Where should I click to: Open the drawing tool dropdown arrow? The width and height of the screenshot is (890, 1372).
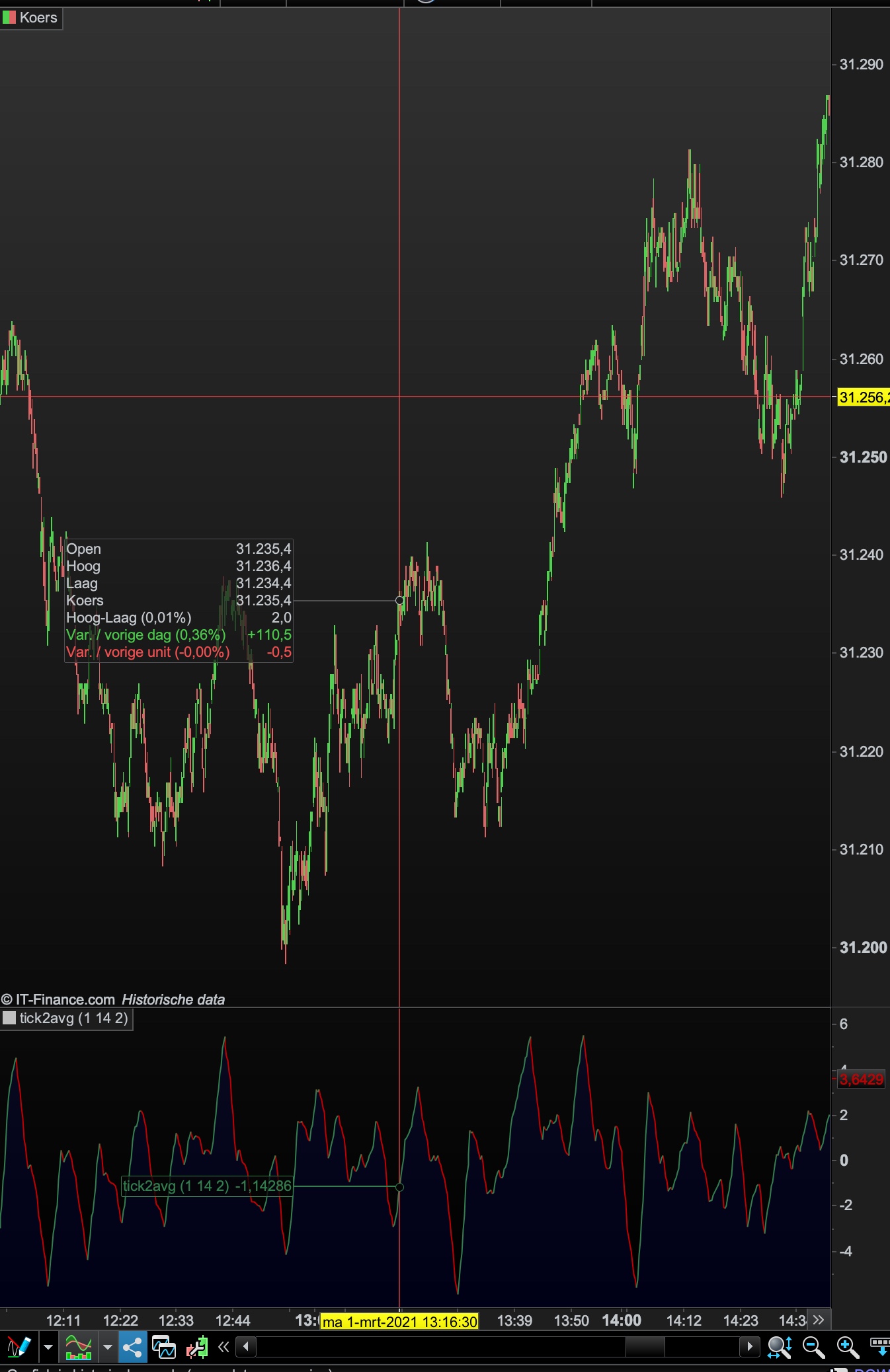[48, 1347]
